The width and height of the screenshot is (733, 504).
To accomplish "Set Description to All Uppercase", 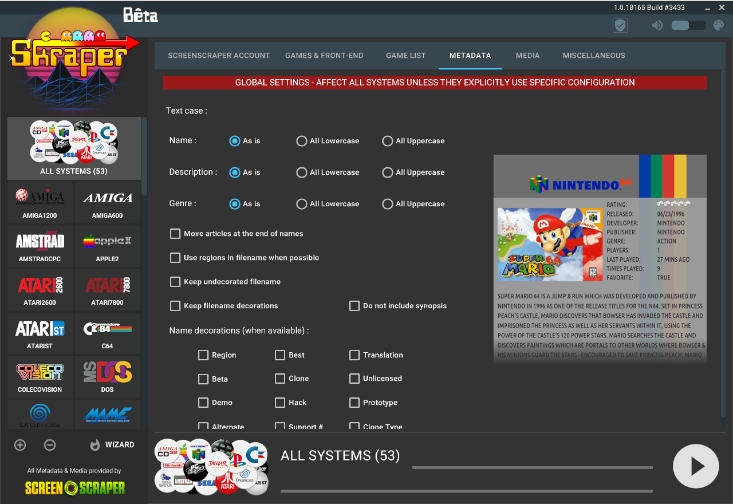I will coord(387,173).
